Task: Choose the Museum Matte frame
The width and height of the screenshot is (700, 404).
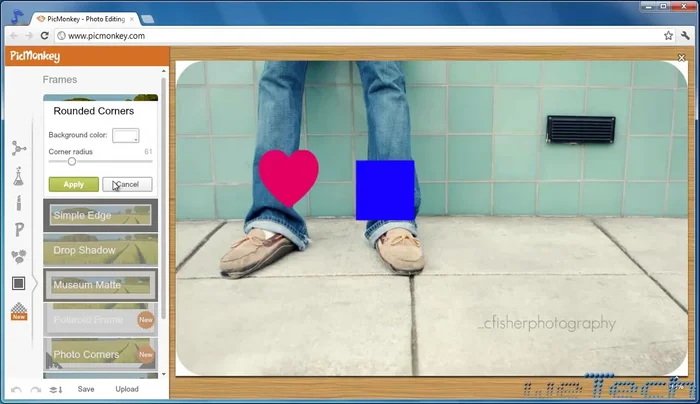Action: 100,285
